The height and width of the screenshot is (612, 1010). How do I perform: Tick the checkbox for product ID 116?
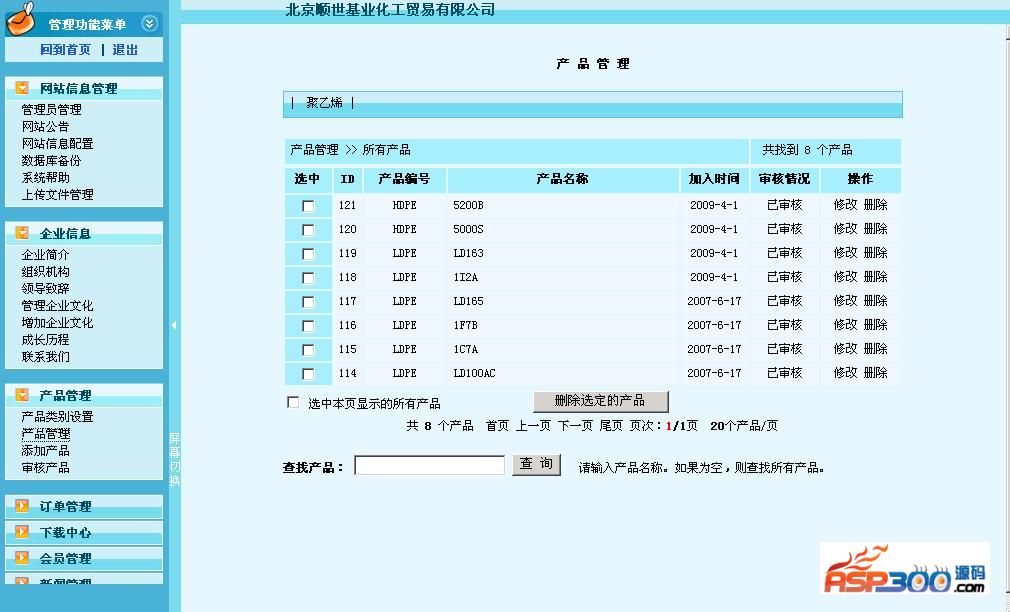coord(308,326)
